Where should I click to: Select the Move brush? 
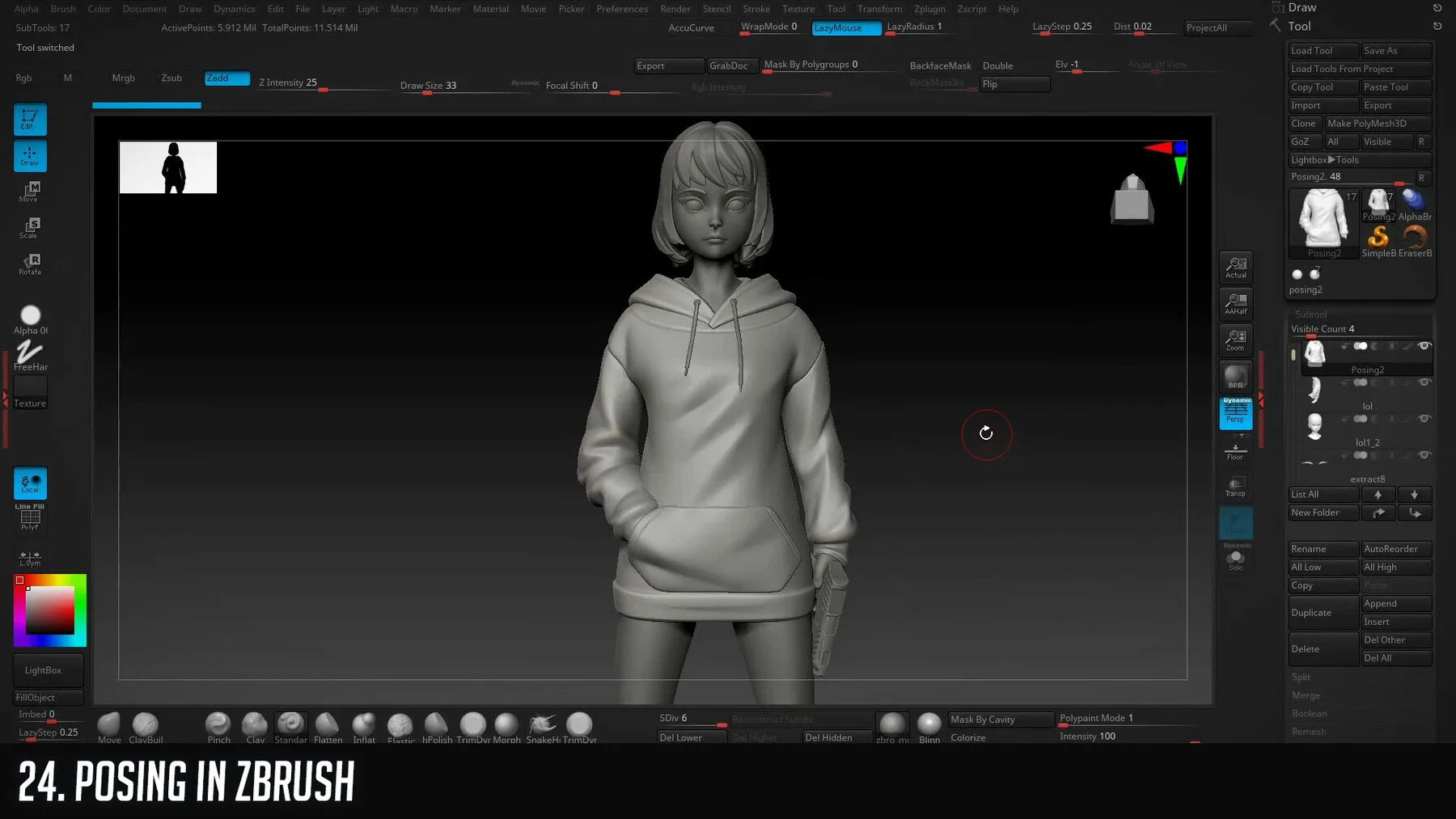coord(109,728)
